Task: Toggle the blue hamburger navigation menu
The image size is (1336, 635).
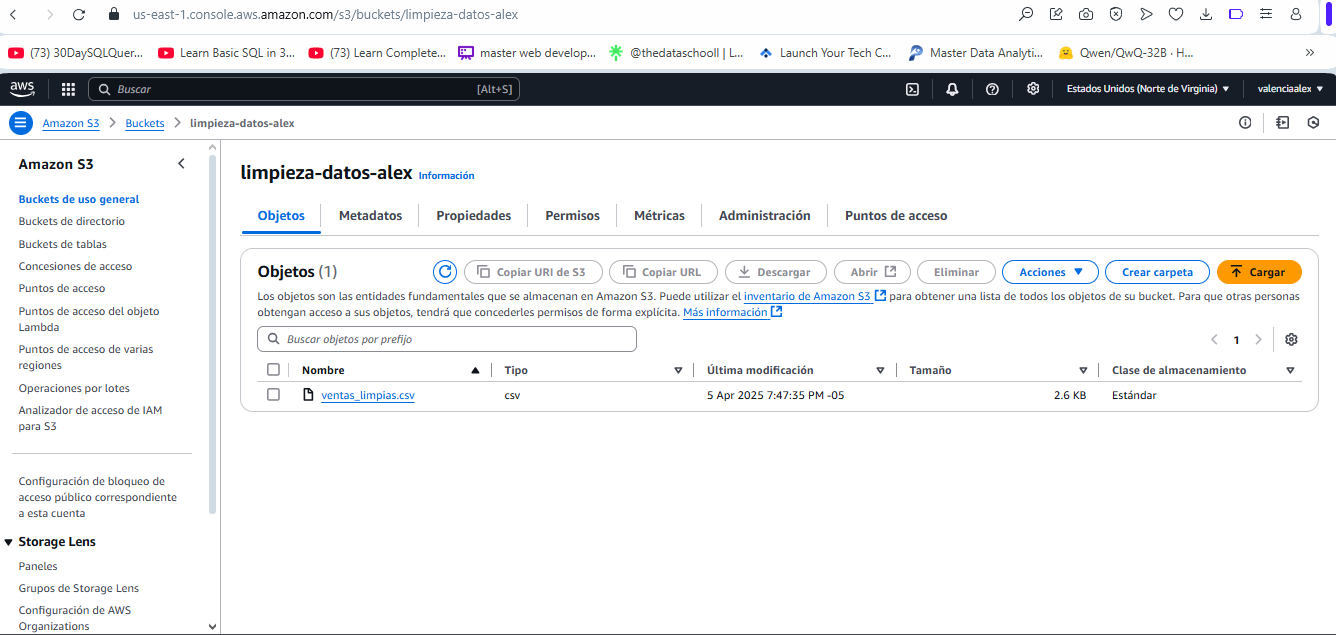Action: tap(21, 123)
